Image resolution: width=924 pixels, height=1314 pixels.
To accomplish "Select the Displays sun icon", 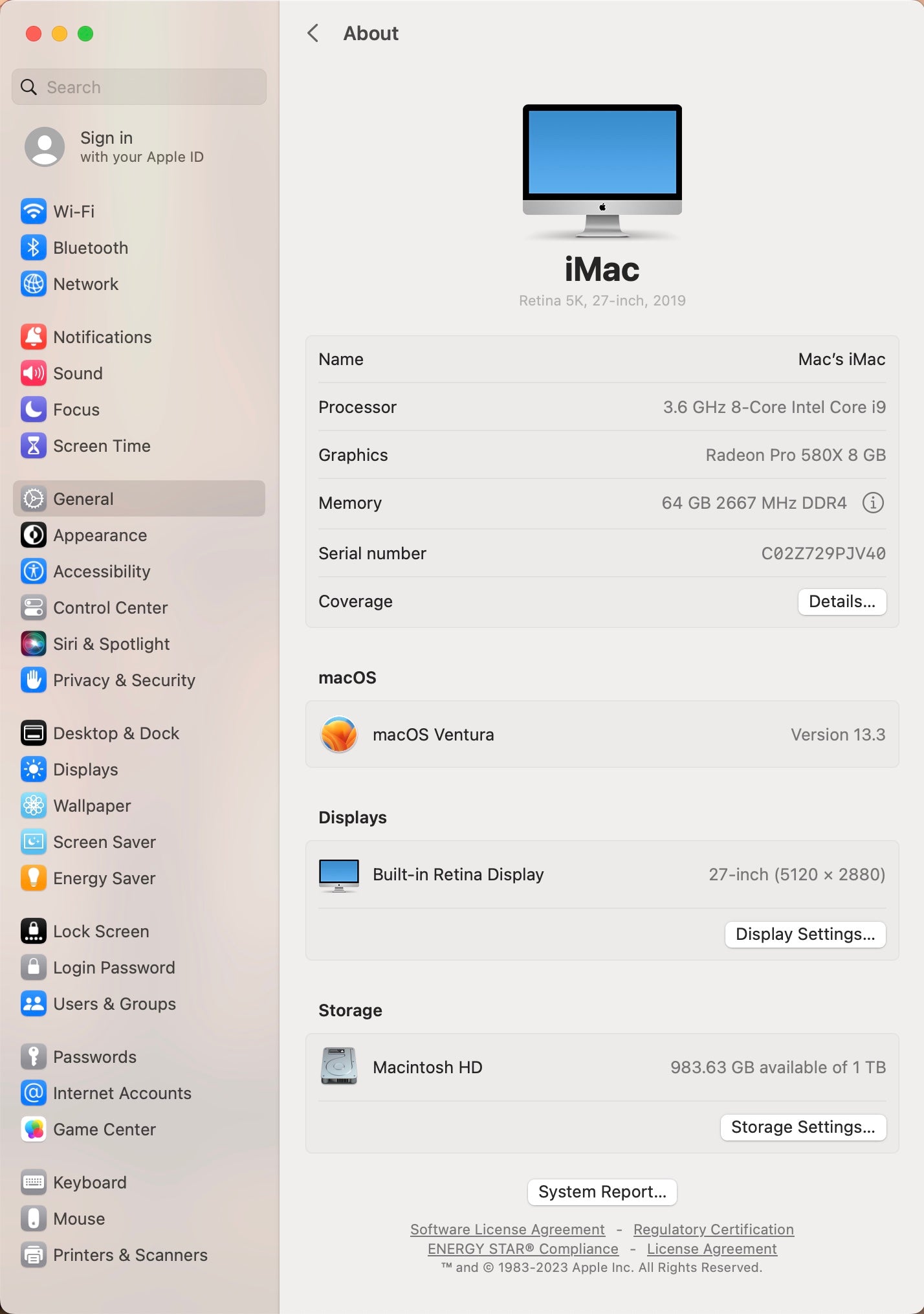I will [x=34, y=769].
